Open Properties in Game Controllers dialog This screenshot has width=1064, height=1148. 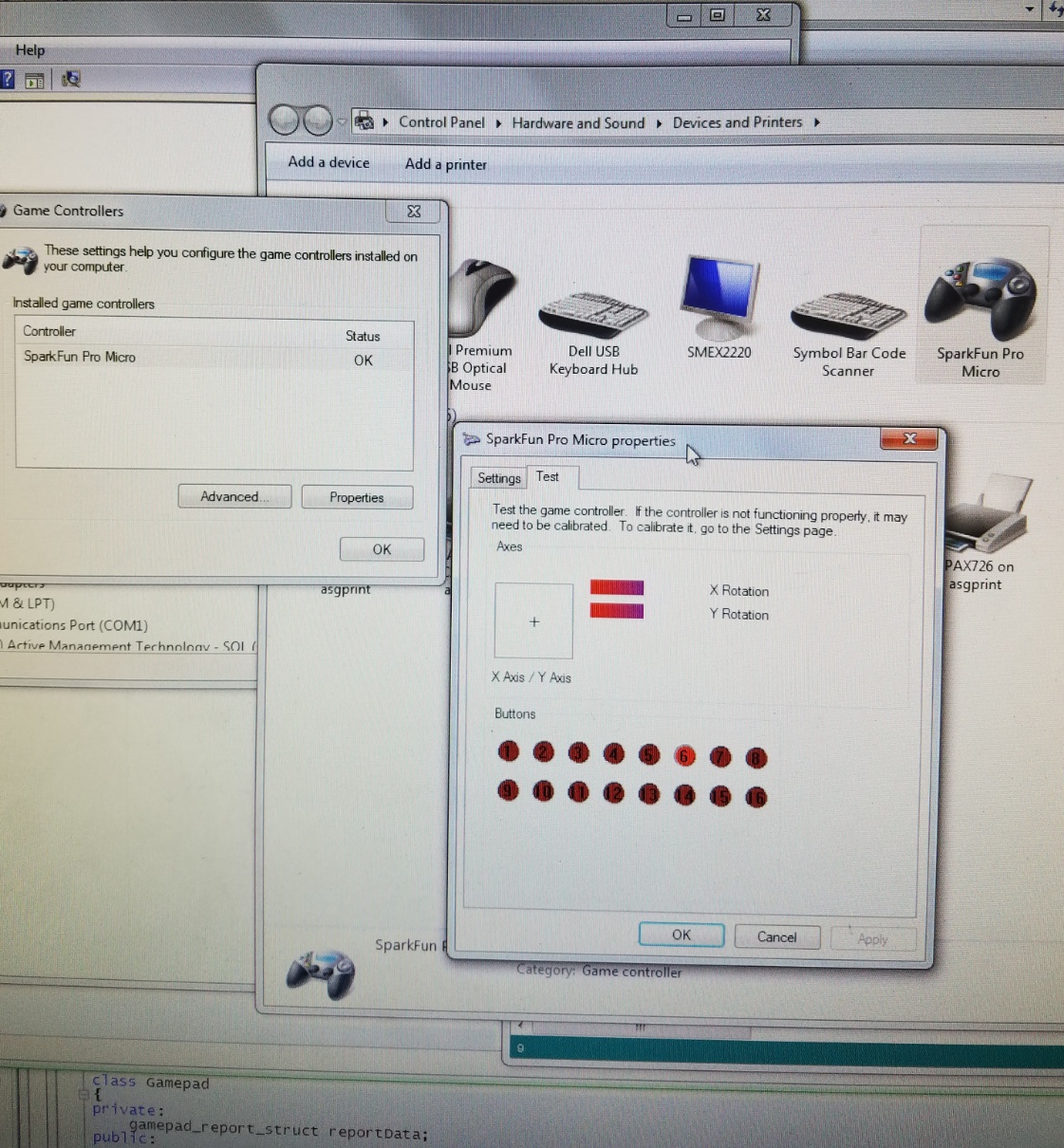357,497
